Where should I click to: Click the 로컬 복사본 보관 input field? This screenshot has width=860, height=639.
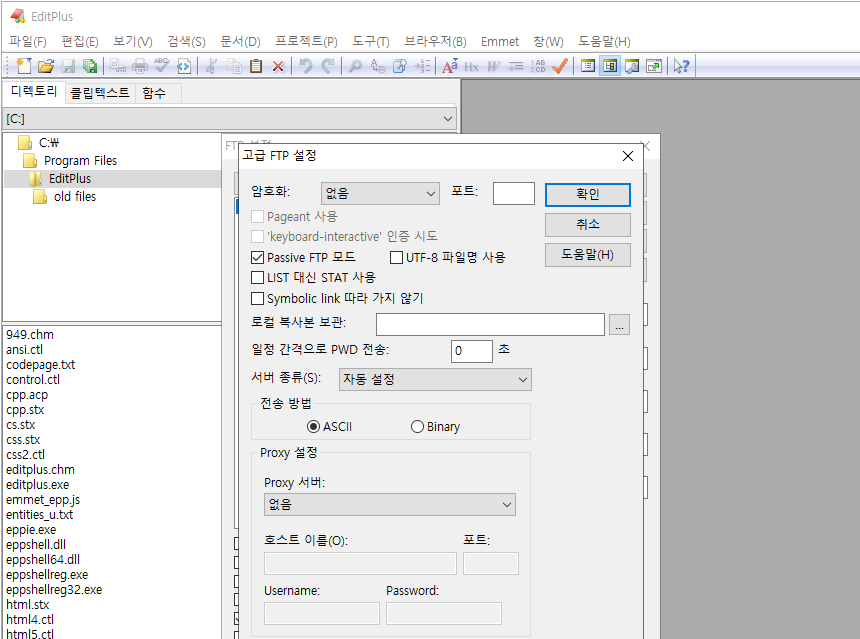click(x=490, y=325)
